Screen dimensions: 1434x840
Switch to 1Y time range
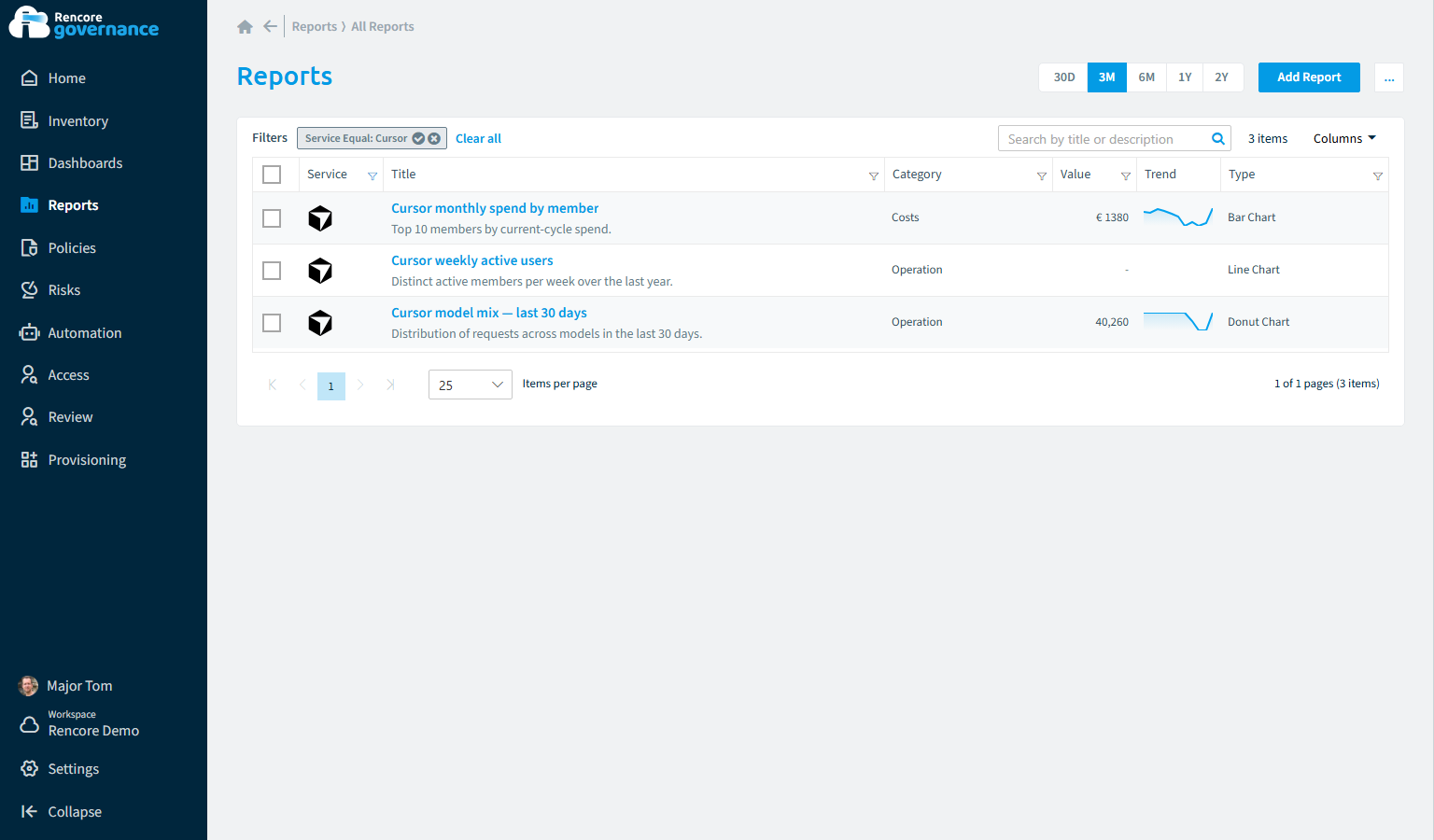1185,77
